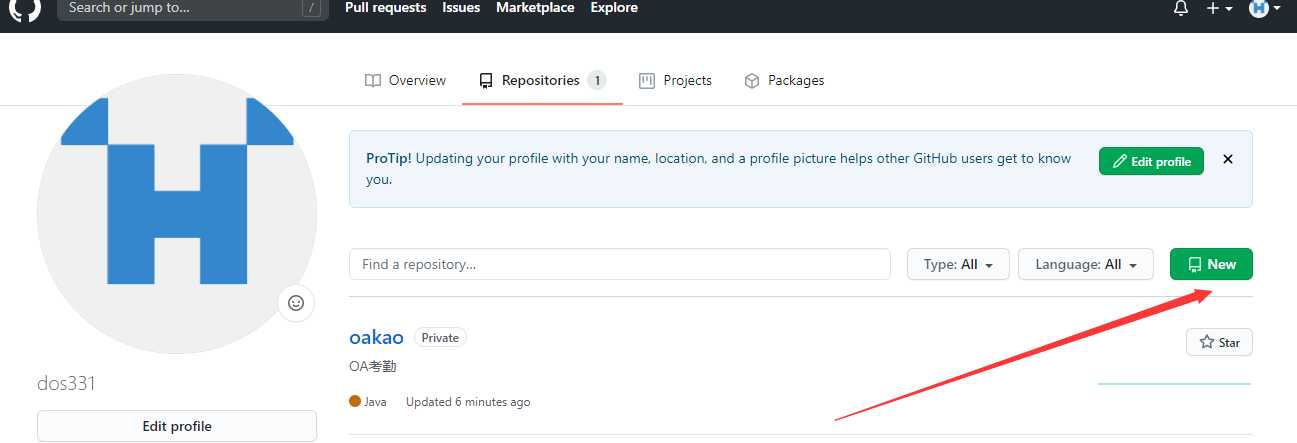
Task: Switch to the Overview tab
Action: (405, 80)
